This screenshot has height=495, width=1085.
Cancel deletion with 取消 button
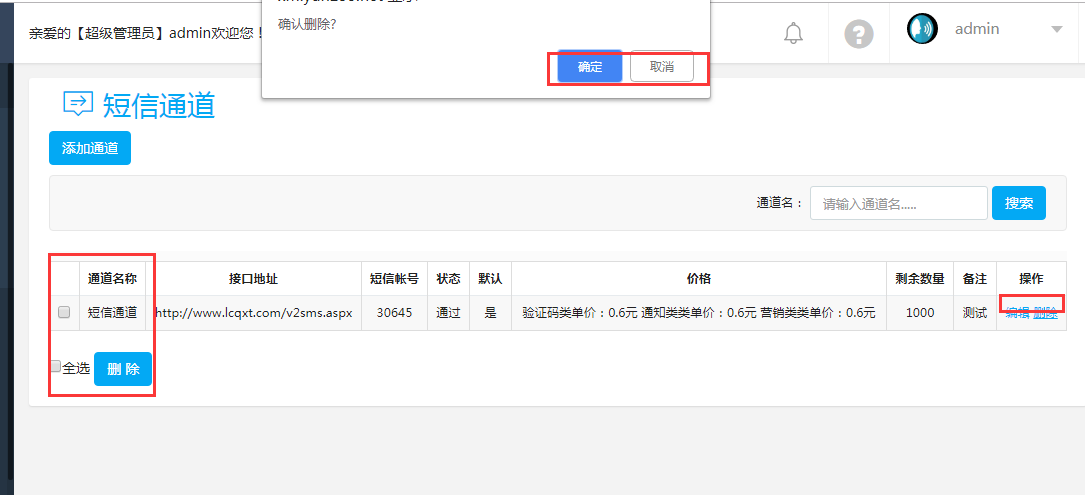661,67
